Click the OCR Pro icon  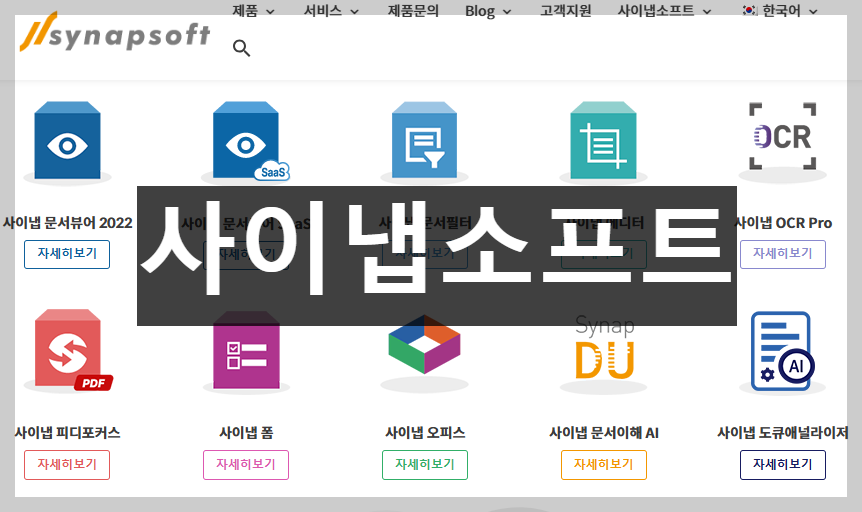click(782, 136)
